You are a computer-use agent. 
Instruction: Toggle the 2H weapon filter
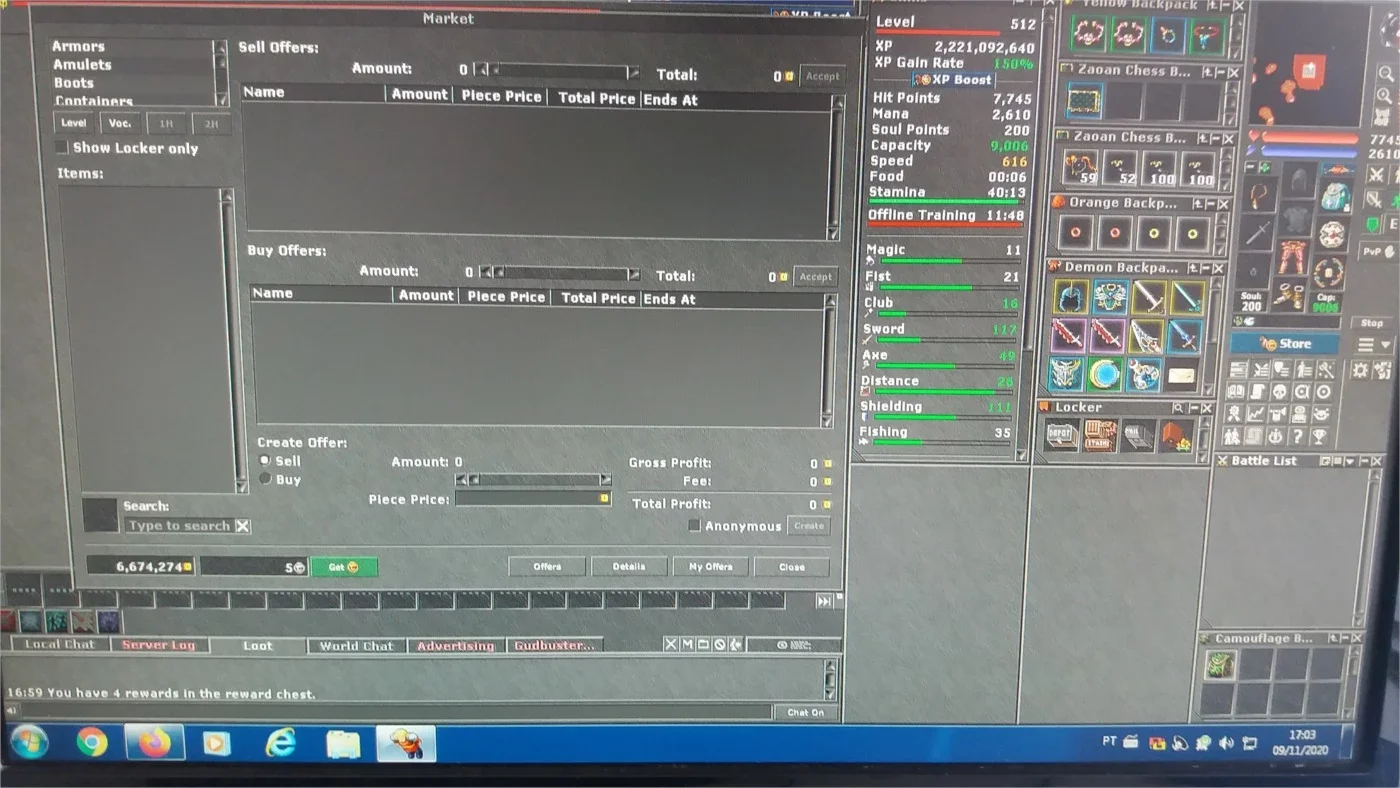[211, 123]
